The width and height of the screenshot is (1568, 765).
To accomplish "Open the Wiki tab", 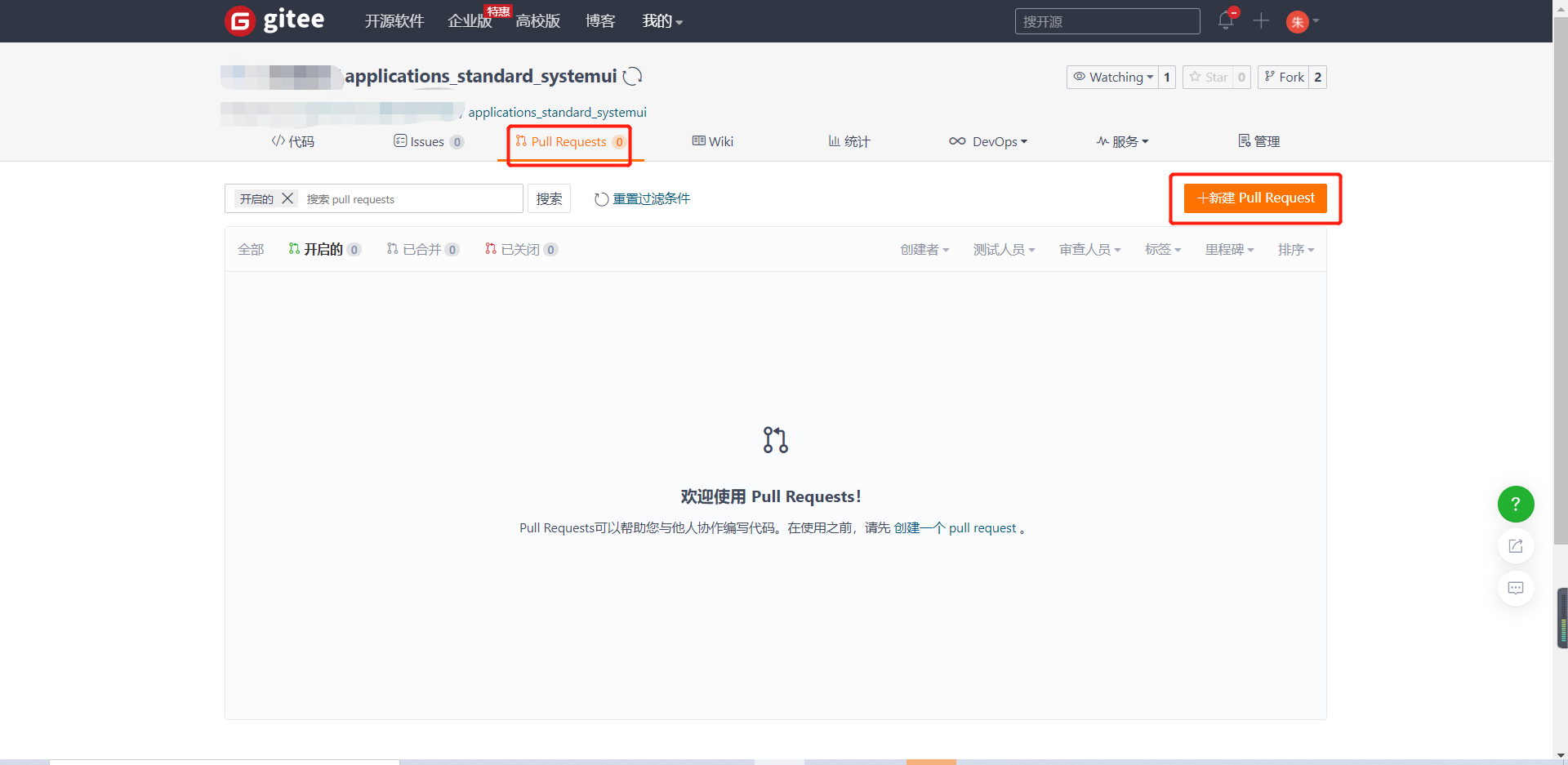I will (713, 142).
